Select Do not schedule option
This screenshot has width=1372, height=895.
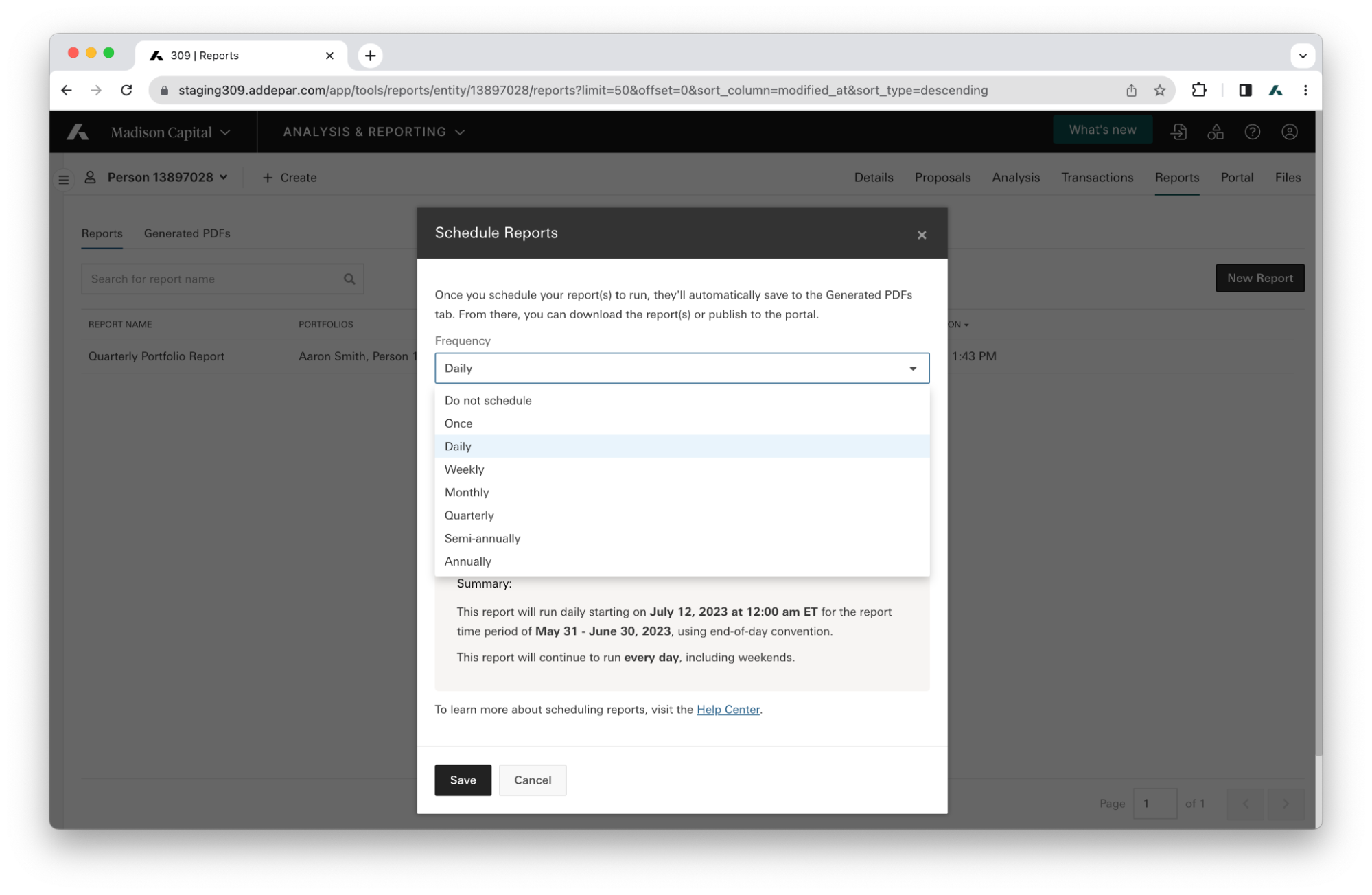pyautogui.click(x=682, y=400)
